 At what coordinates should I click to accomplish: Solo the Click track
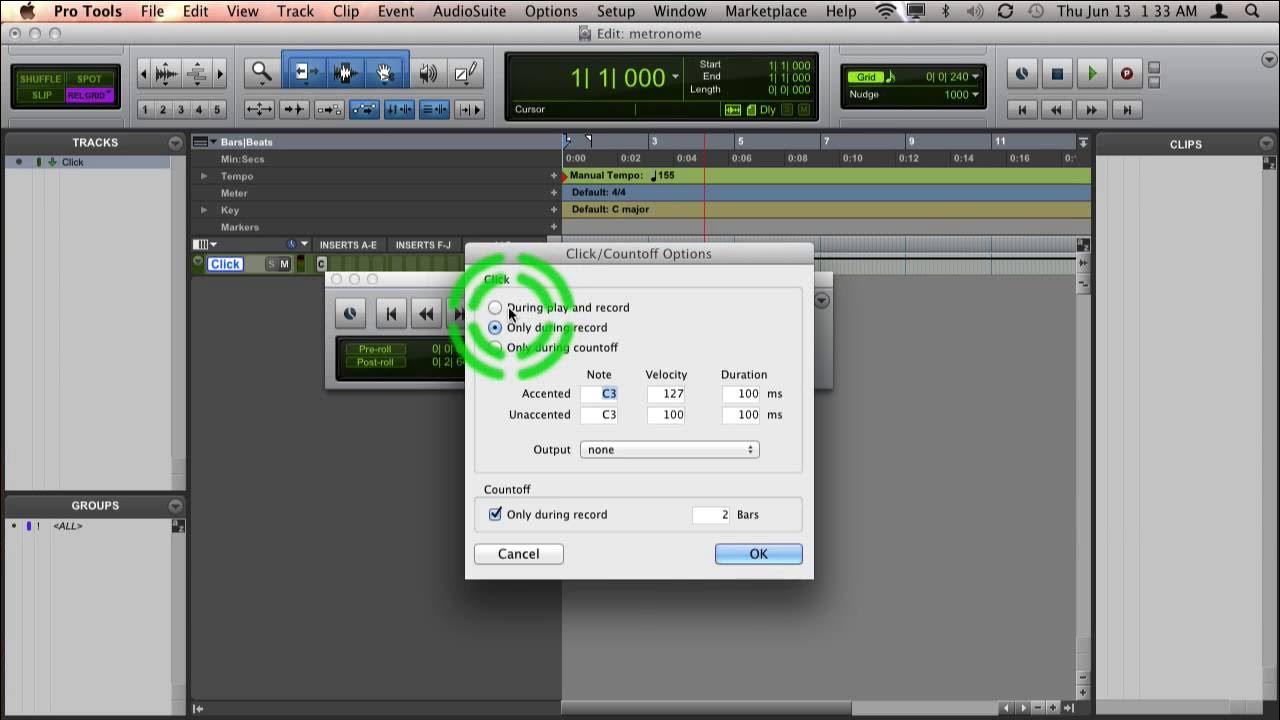tap(270, 264)
